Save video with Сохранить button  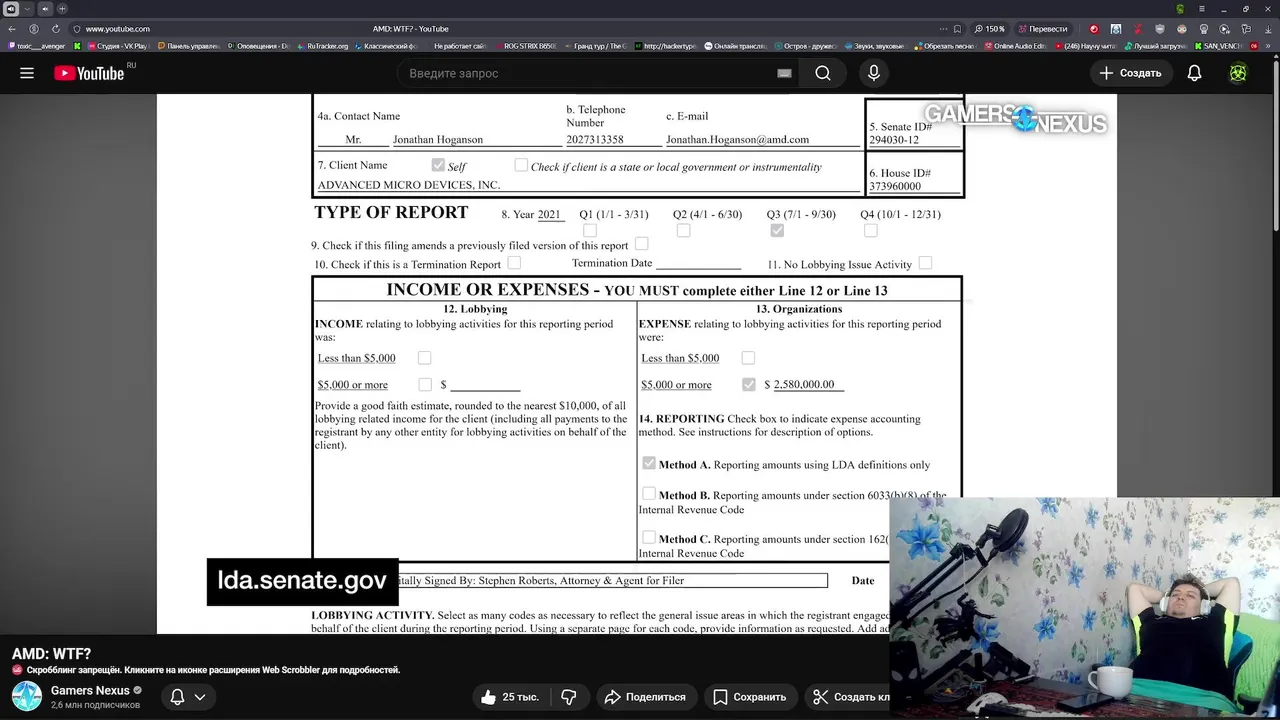[x=749, y=697]
